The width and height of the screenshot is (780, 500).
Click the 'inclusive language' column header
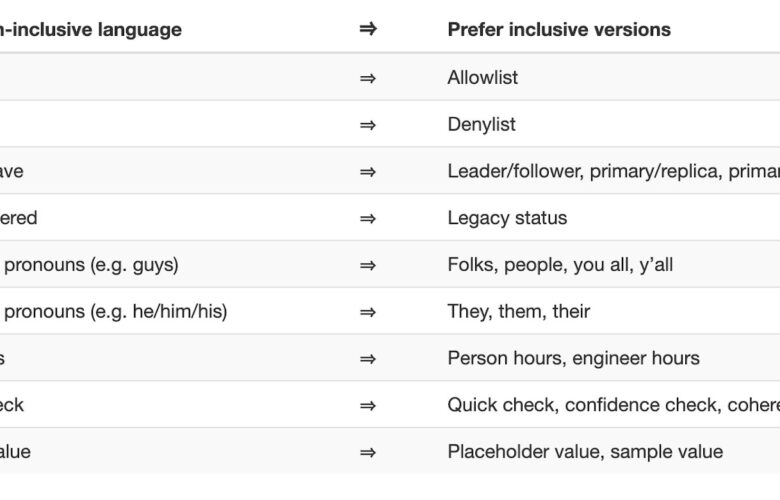pos(91,29)
